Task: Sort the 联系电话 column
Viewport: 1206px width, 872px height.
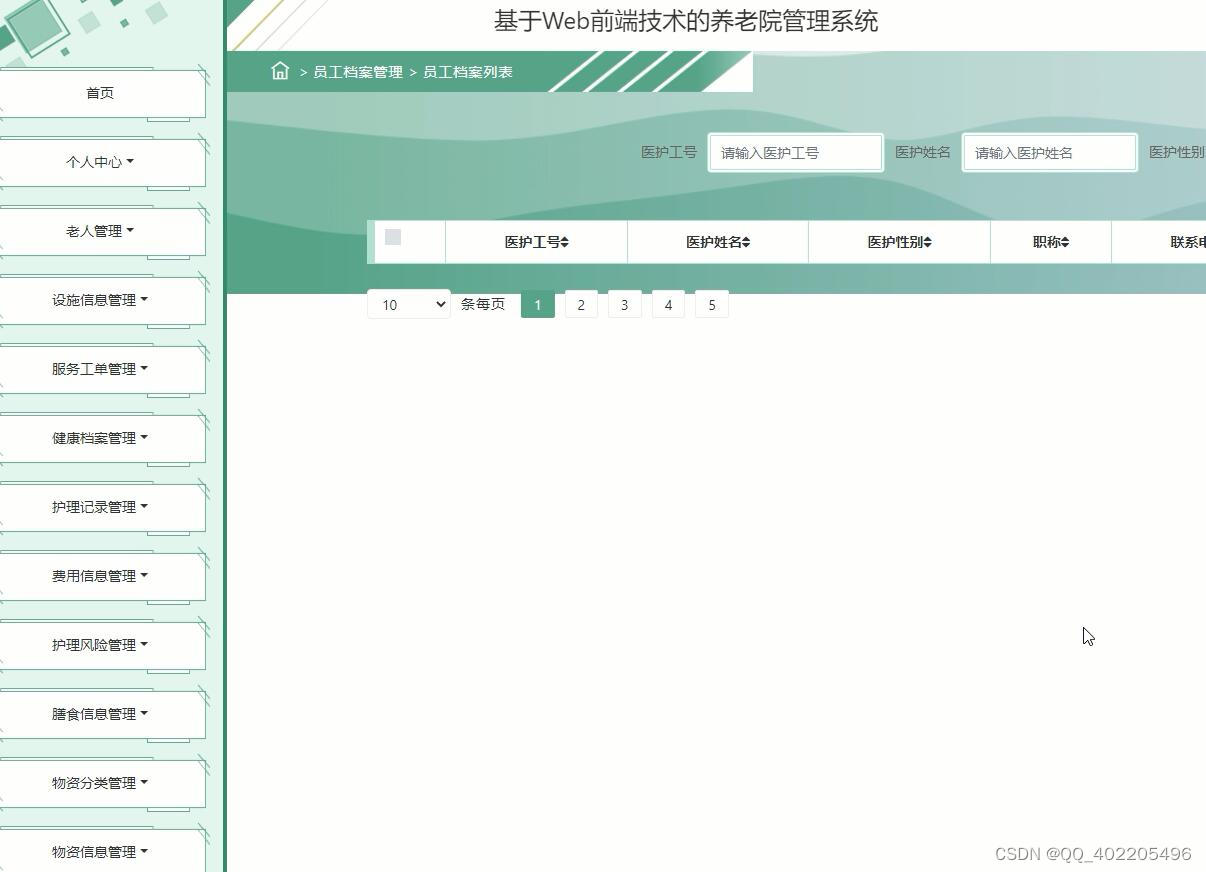Action: (1190, 241)
